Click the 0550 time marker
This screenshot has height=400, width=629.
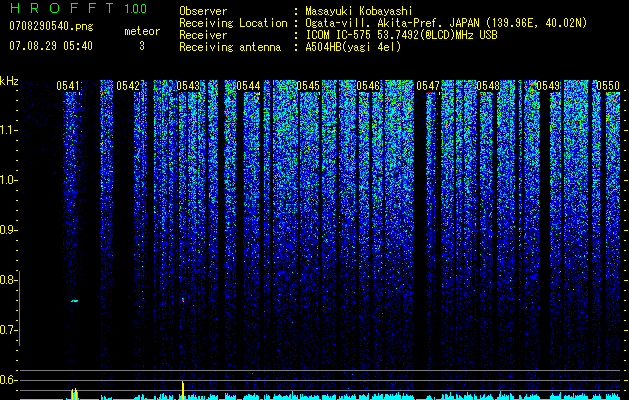pyautogui.click(x=608, y=86)
